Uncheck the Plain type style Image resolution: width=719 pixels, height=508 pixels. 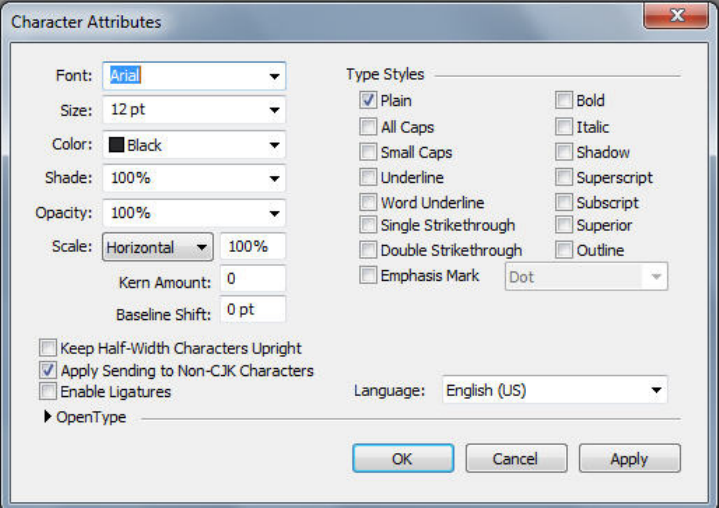pos(368,101)
